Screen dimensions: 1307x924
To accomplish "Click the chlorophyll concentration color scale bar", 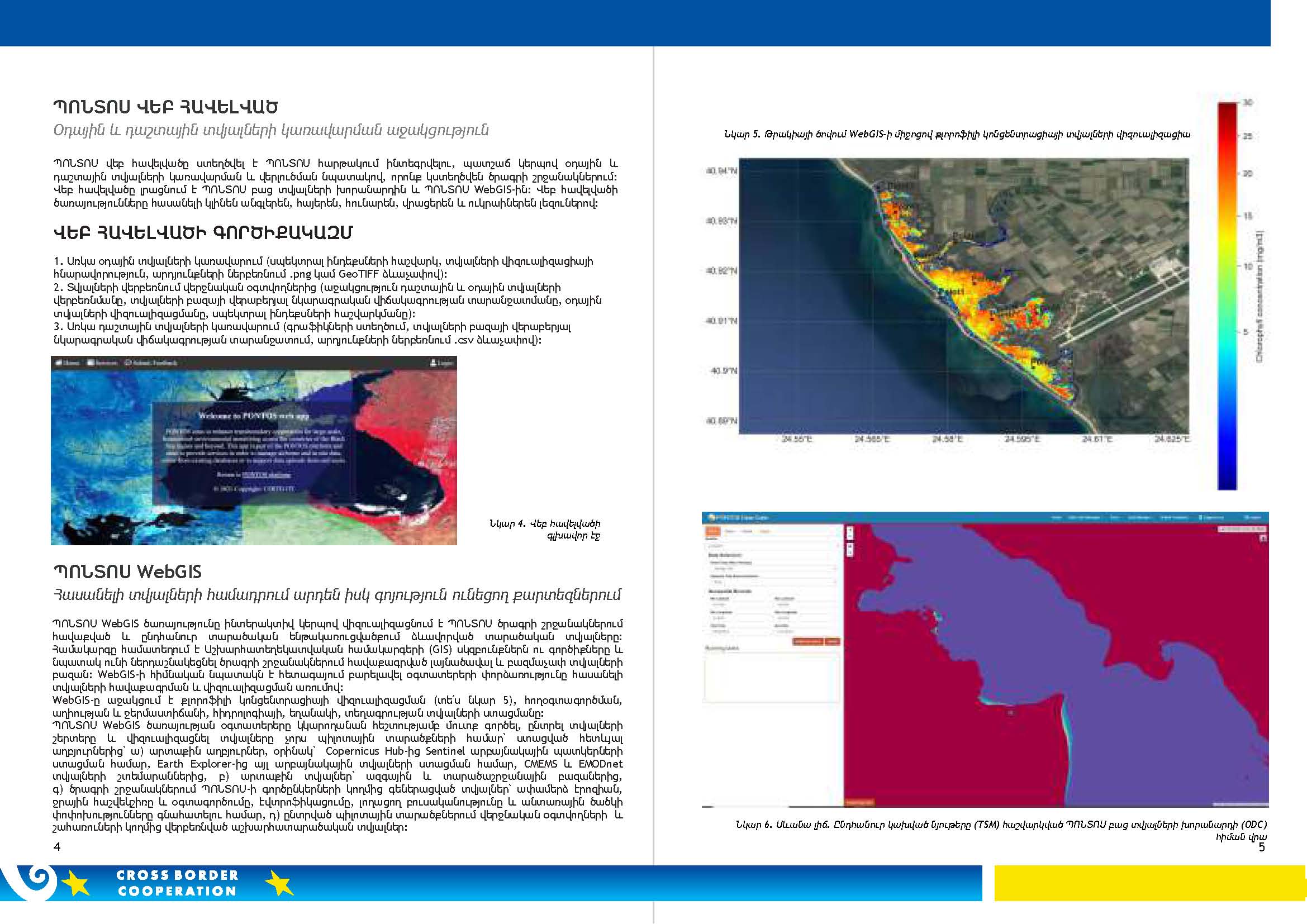I will point(1227,296).
